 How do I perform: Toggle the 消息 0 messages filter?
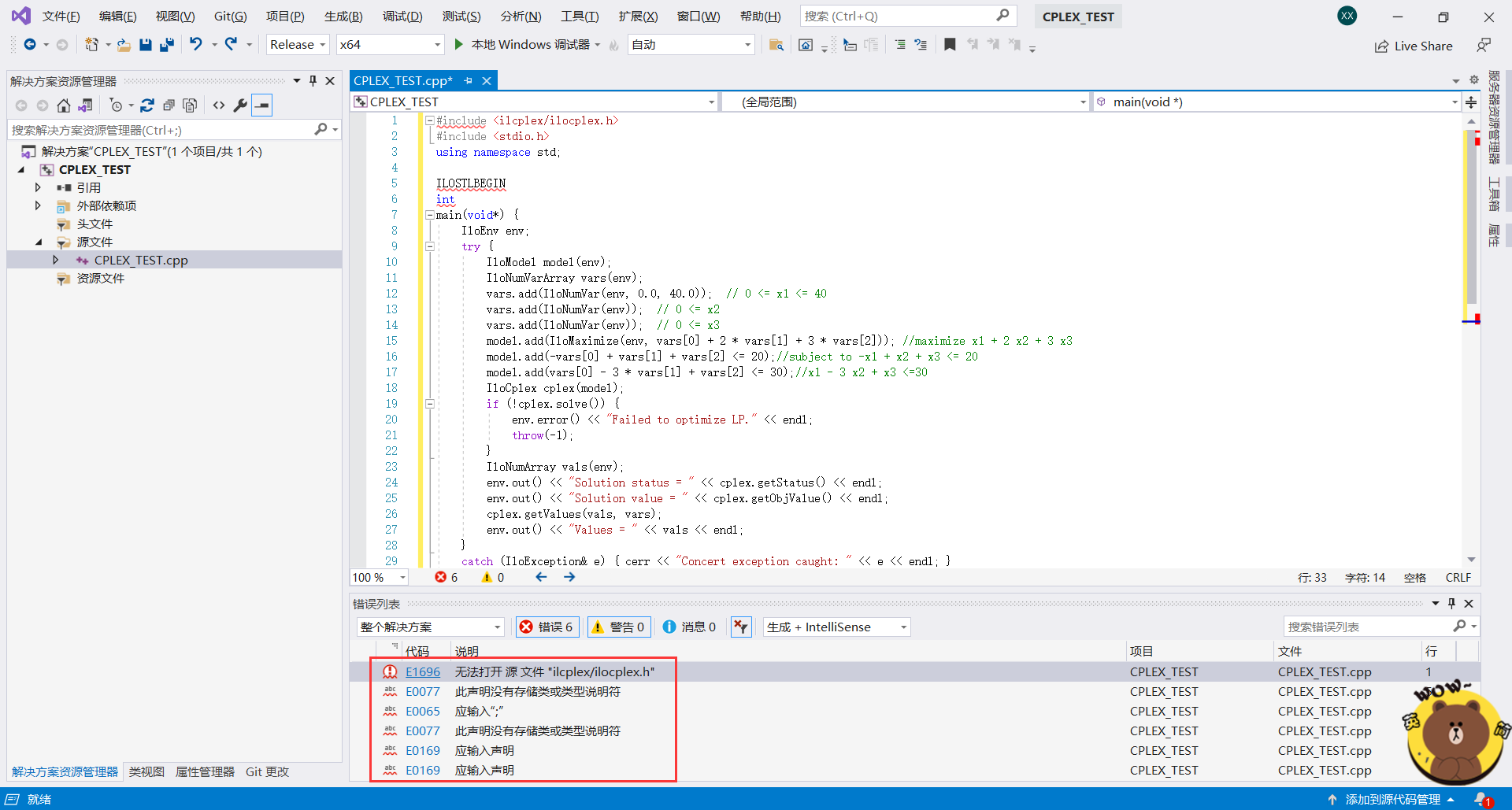[689, 627]
